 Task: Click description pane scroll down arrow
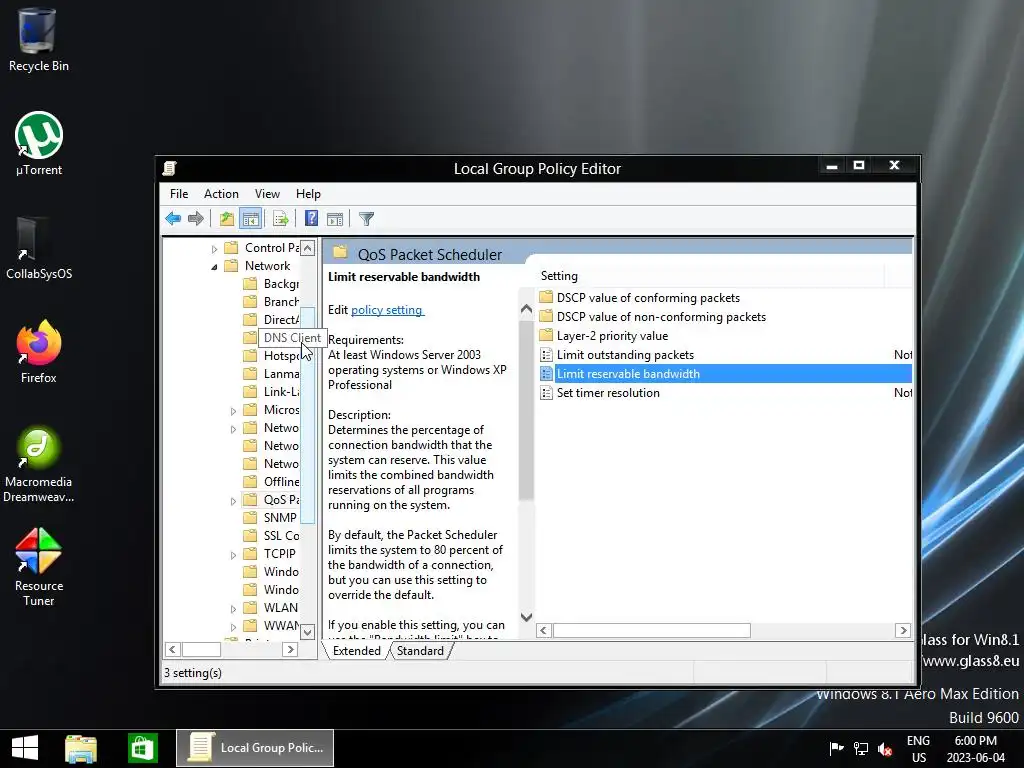tap(526, 617)
